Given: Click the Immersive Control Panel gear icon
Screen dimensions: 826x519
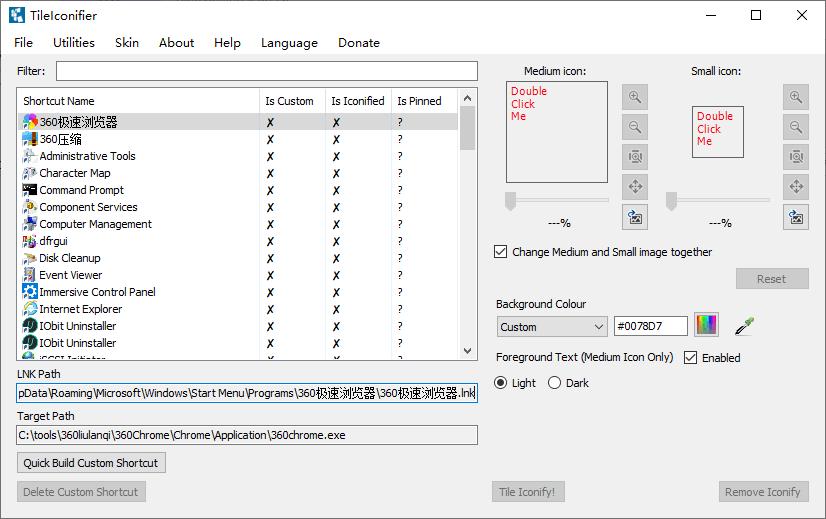Looking at the screenshot, I should (x=30, y=291).
